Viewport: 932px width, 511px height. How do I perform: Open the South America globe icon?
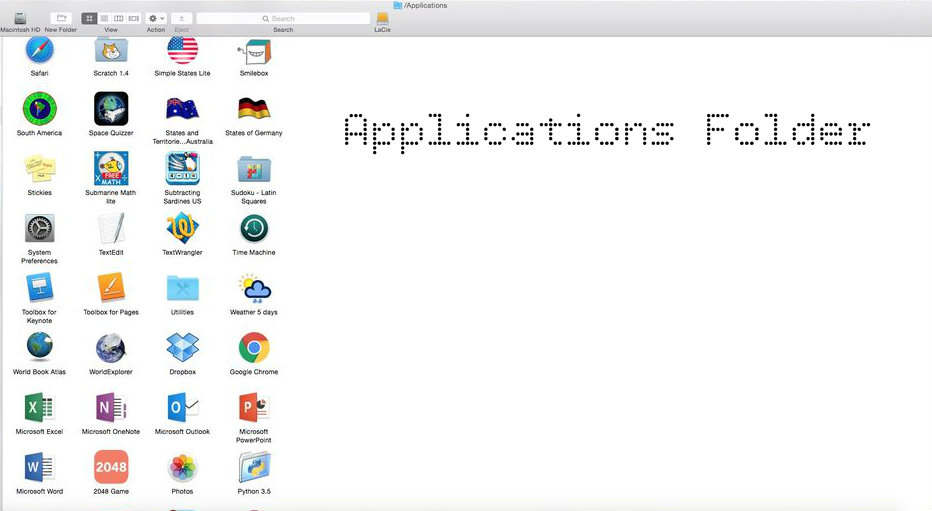(39, 109)
